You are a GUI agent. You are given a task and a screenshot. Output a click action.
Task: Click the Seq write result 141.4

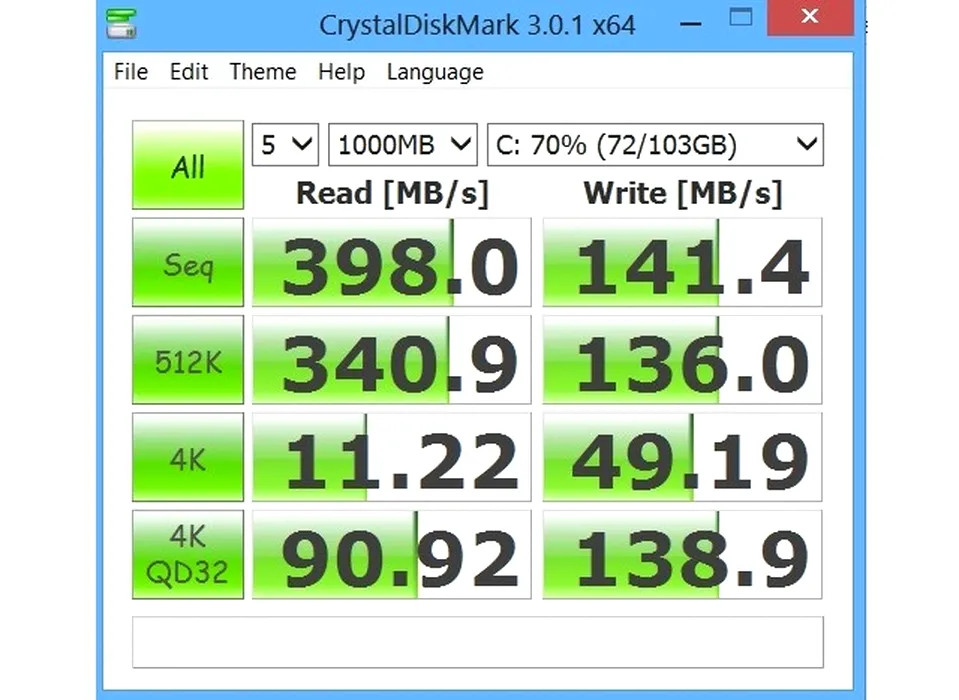[683, 263]
